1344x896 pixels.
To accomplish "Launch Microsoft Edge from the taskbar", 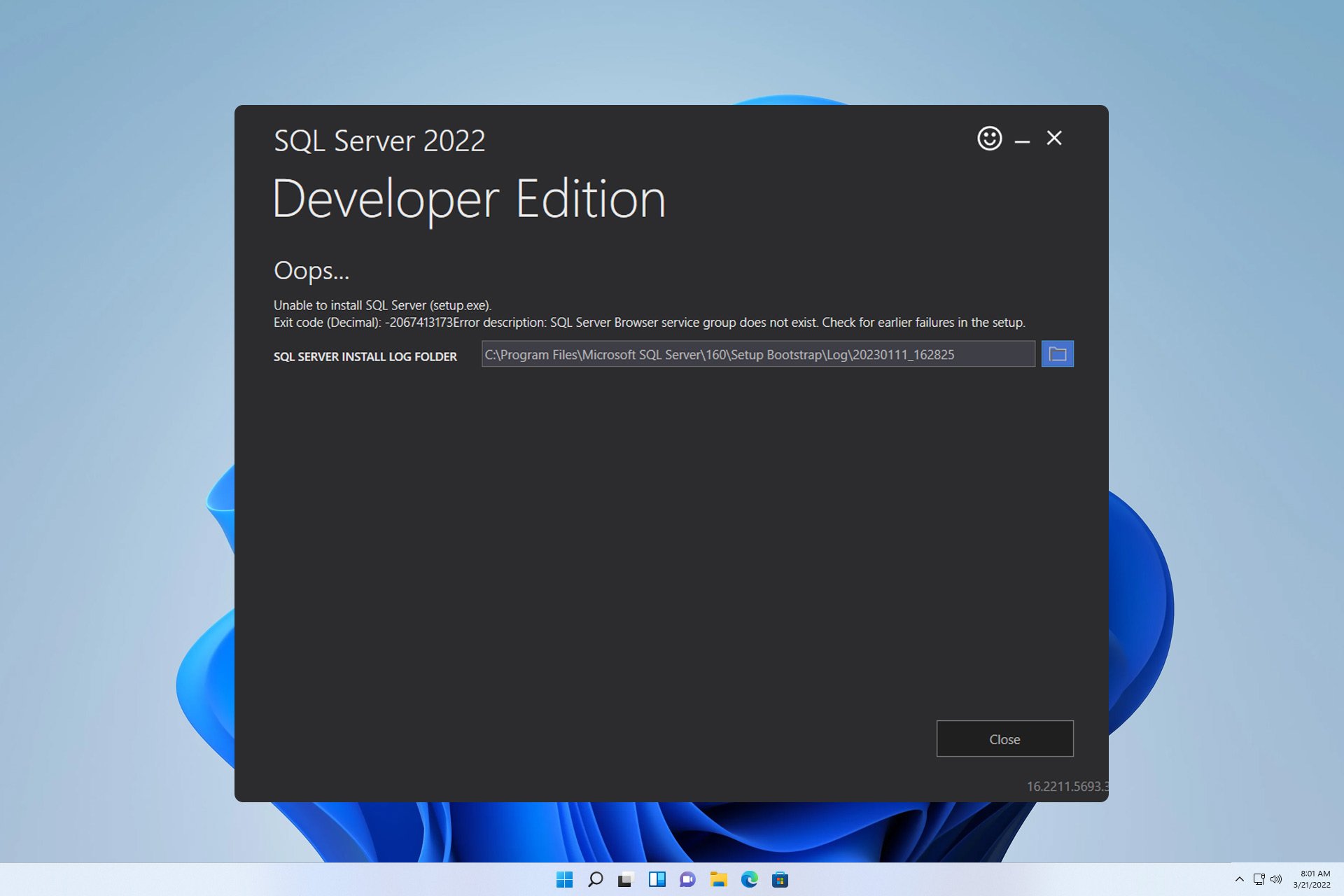I will point(749,880).
